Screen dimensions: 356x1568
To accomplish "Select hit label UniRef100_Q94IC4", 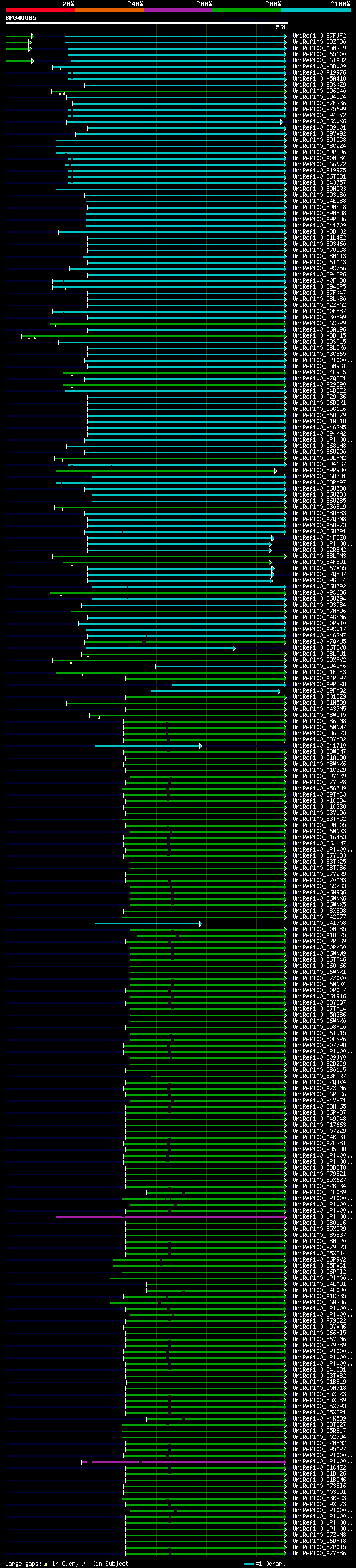I will [319, 97].
